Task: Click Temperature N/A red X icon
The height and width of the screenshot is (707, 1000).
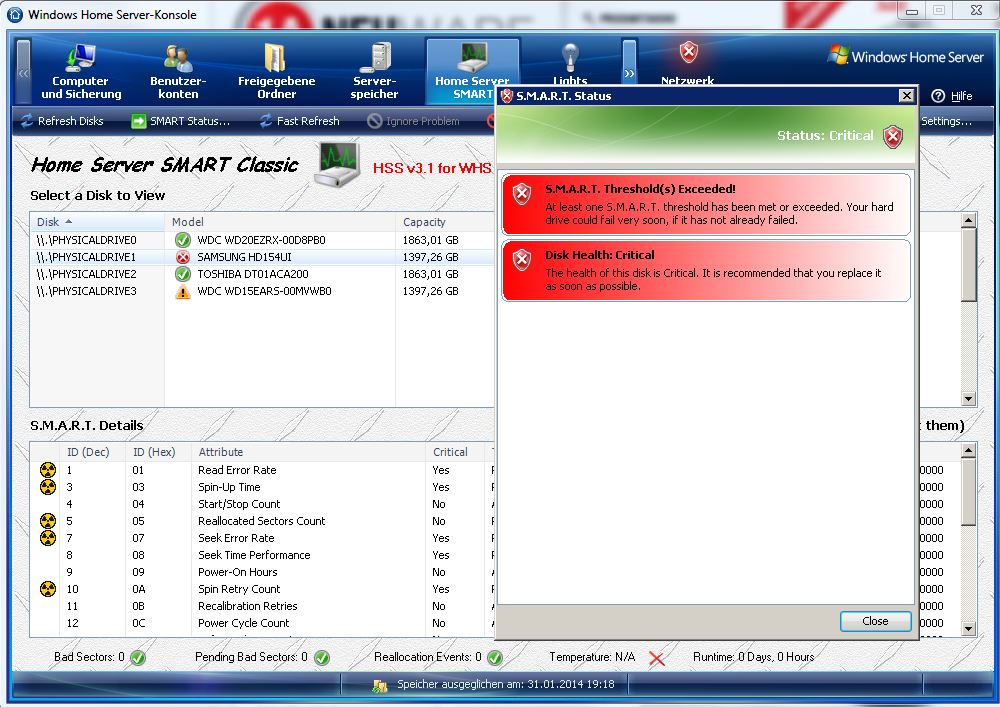Action: tap(656, 659)
